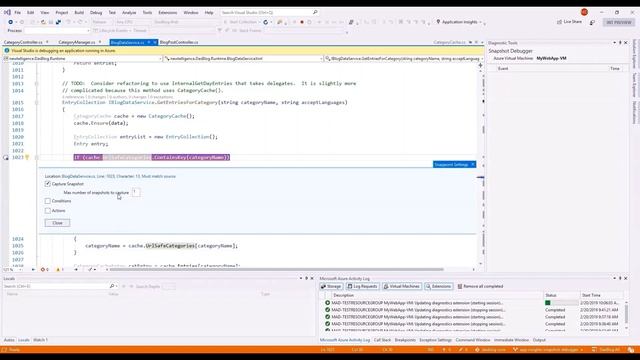Click the Storage filter button
This screenshot has width=640, height=360.
331,287
